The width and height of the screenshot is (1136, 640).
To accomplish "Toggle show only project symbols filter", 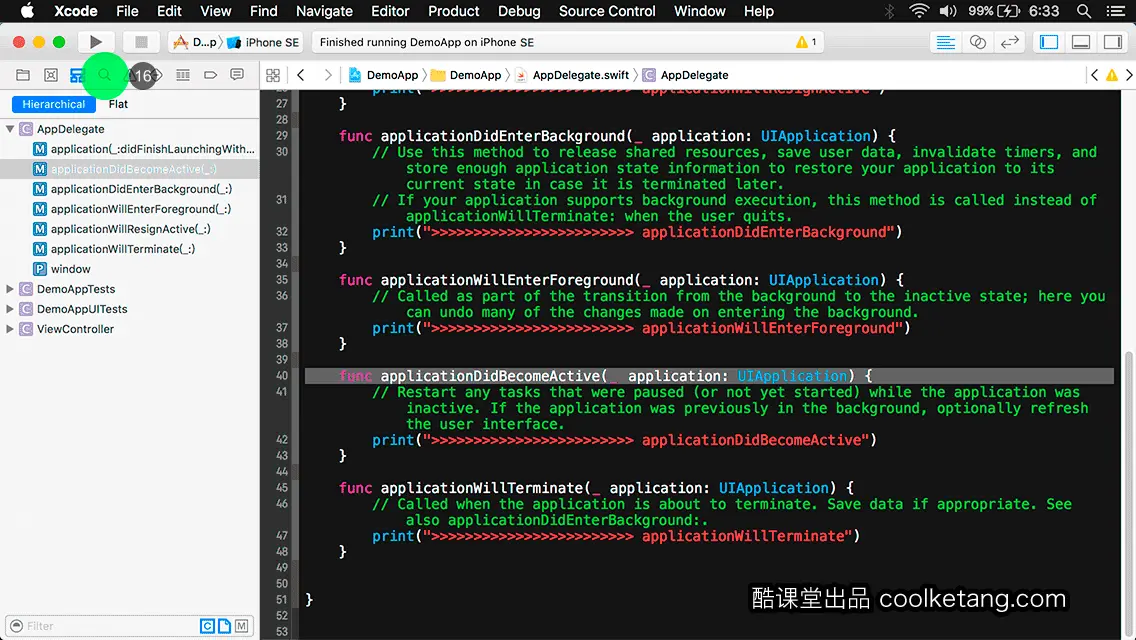I will pos(225,626).
